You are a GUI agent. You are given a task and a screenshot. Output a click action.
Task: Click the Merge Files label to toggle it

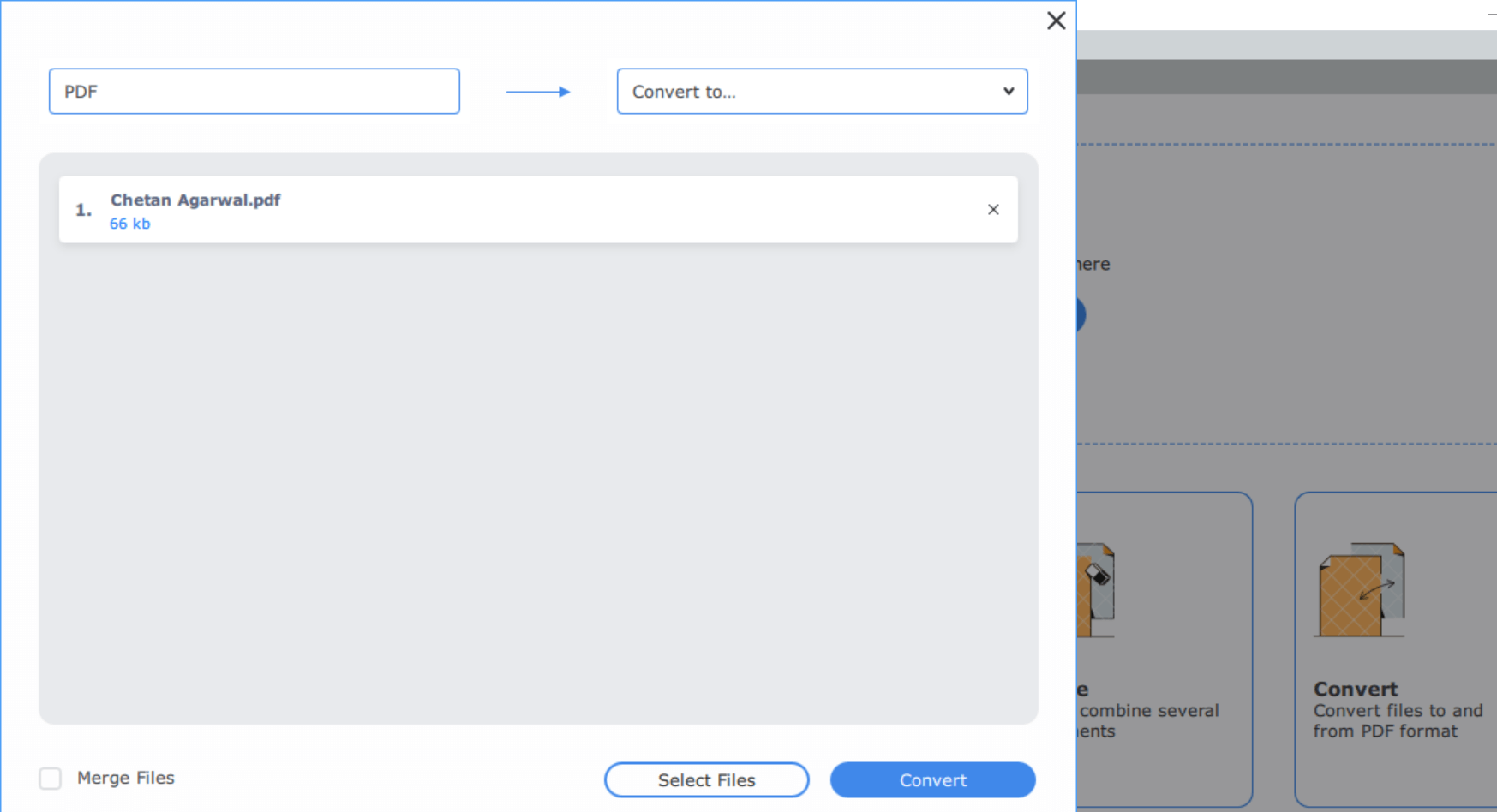125,778
